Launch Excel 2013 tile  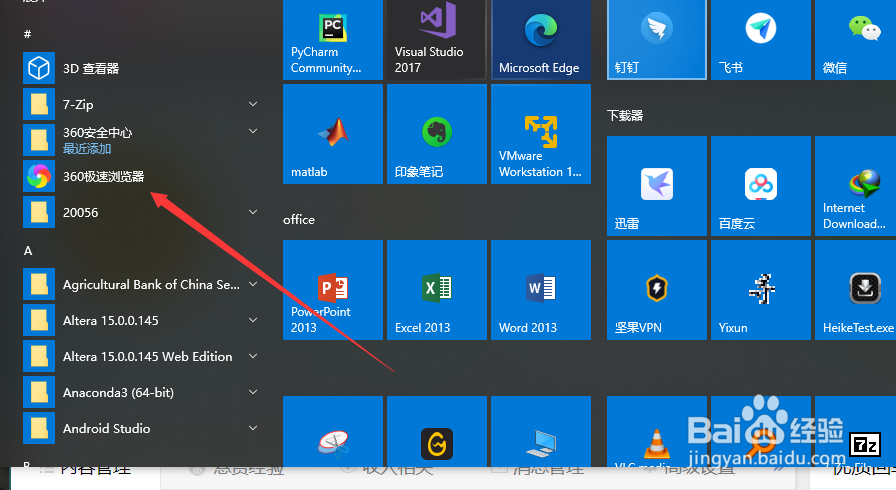[x=437, y=290]
